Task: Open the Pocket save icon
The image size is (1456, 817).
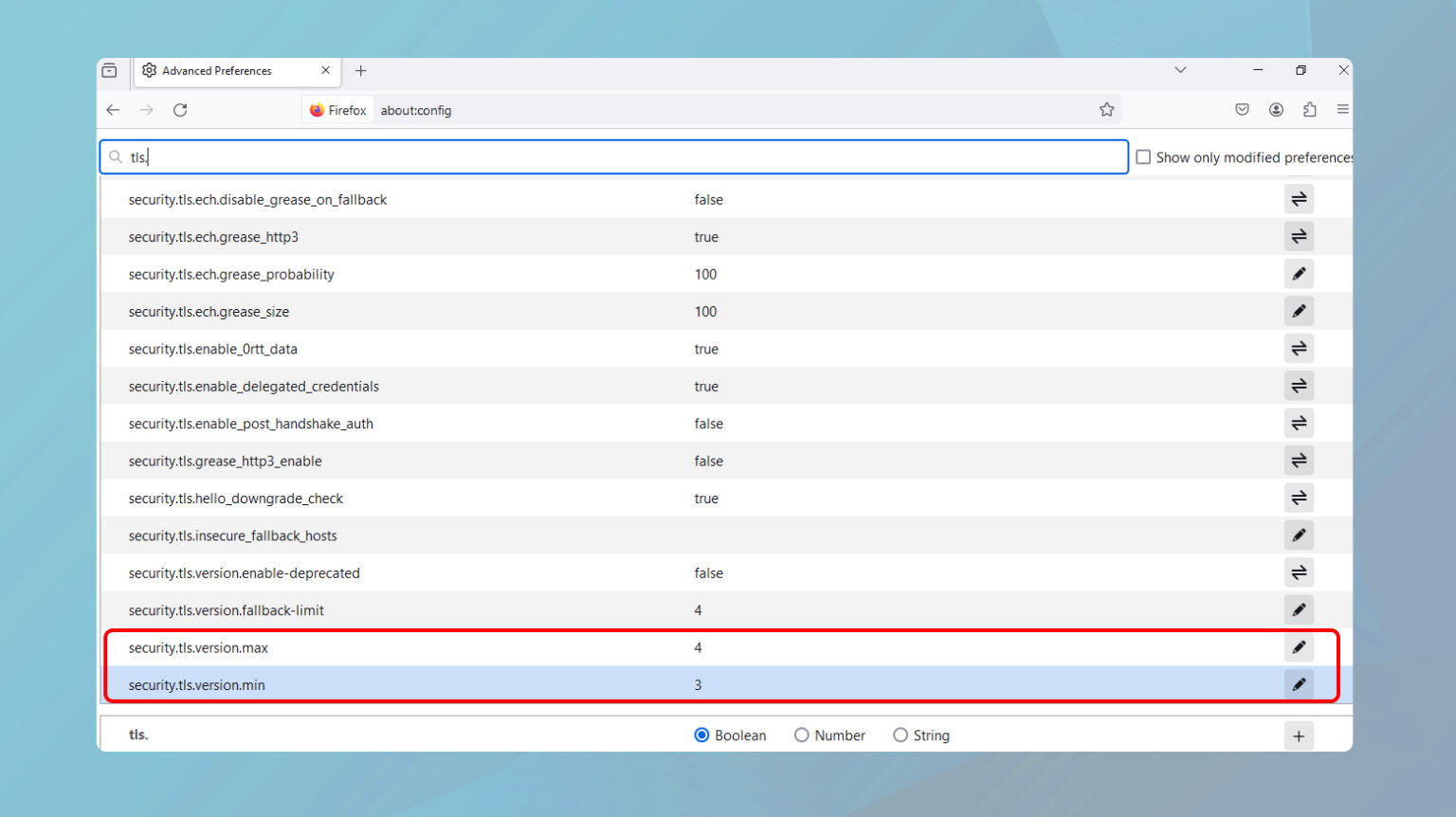Action: 1242,110
